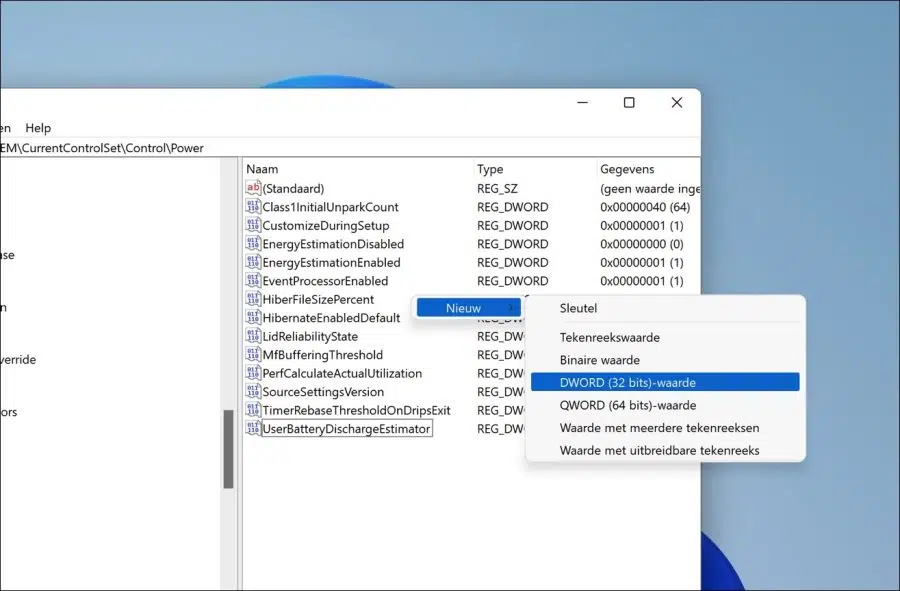The height and width of the screenshot is (591, 900).
Task: Click the EnergyEstimationEnabled DWORD icon
Action: (x=253, y=262)
